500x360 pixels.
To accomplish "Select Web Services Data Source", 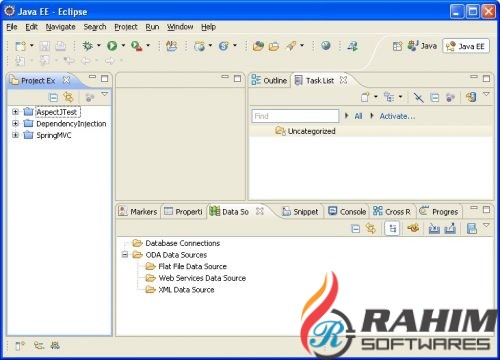I will click(202, 278).
